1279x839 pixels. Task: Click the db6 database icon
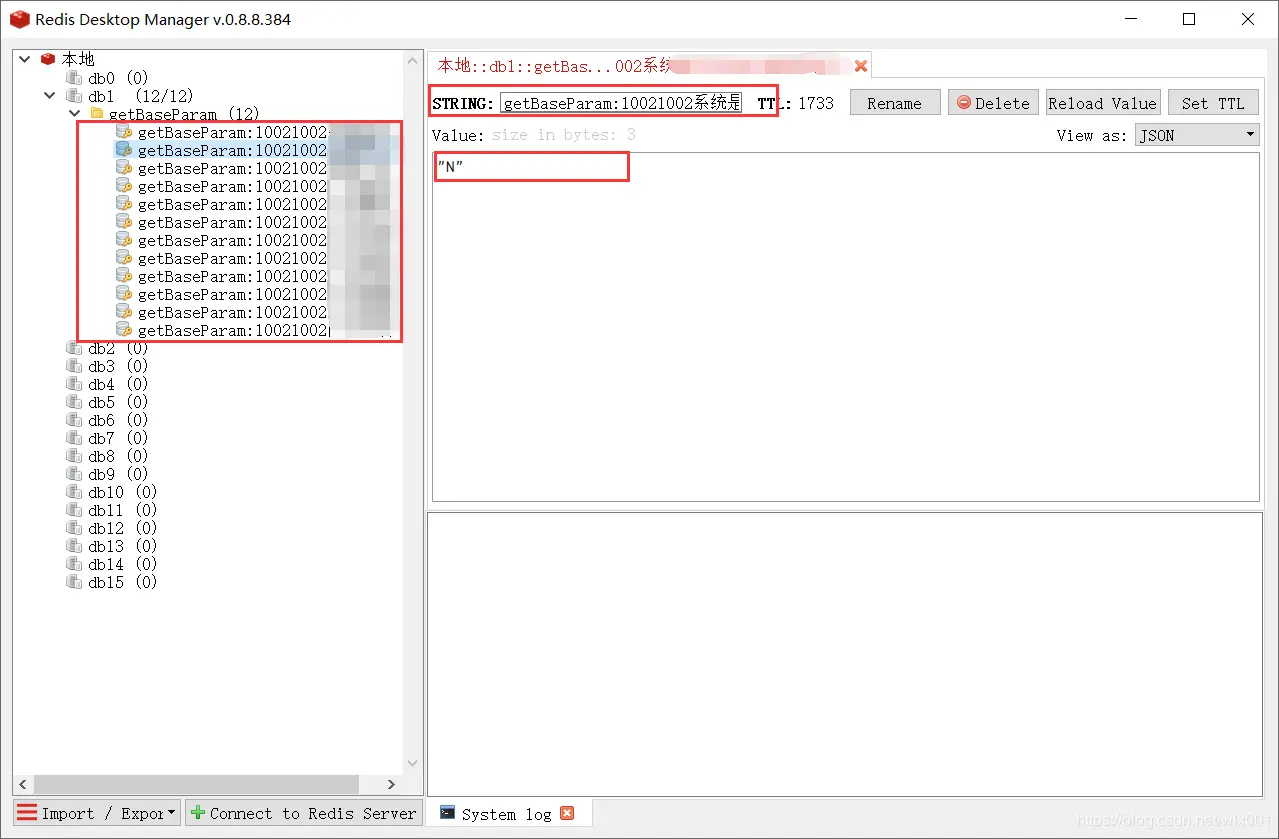pos(74,420)
